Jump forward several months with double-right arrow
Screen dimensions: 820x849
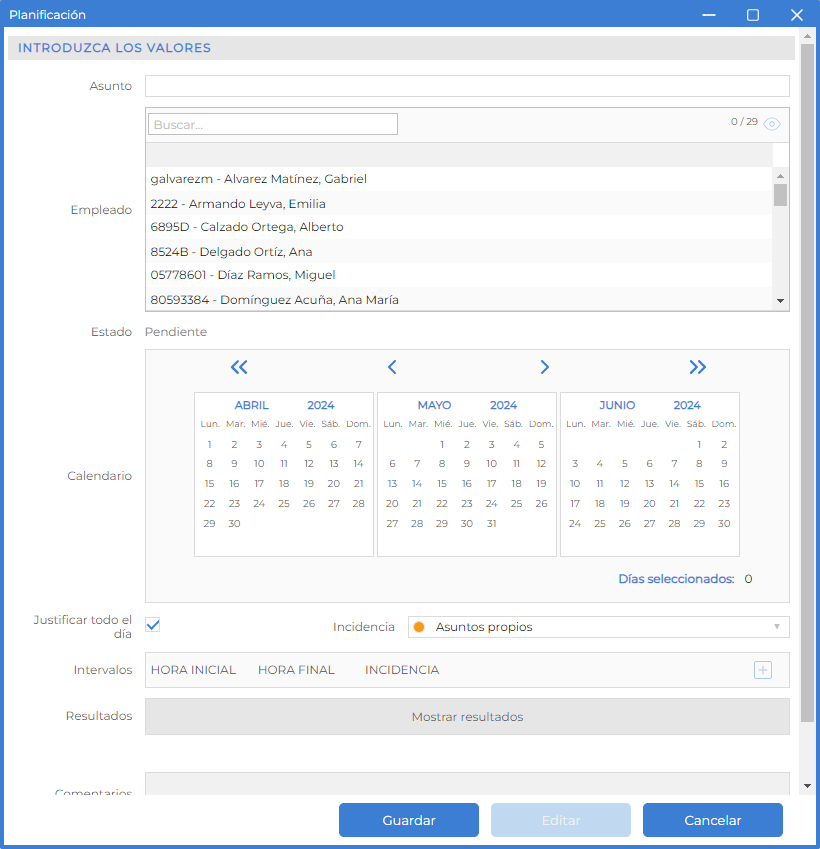pyautogui.click(x=698, y=367)
